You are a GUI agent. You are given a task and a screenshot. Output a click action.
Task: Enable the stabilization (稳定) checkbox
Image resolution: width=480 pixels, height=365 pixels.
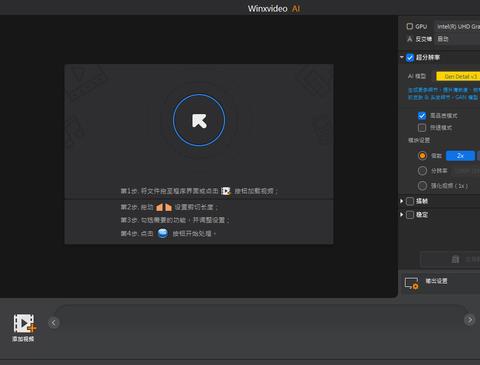pos(410,215)
